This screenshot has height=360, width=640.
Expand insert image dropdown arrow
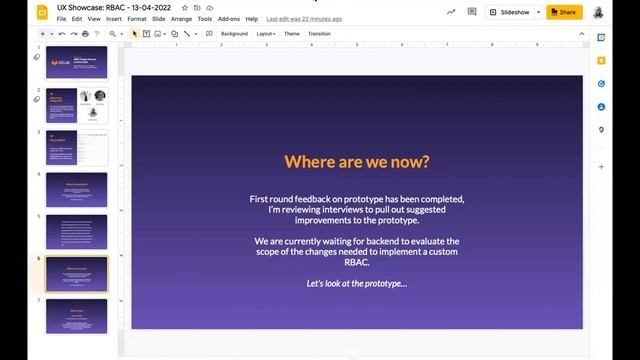point(164,34)
